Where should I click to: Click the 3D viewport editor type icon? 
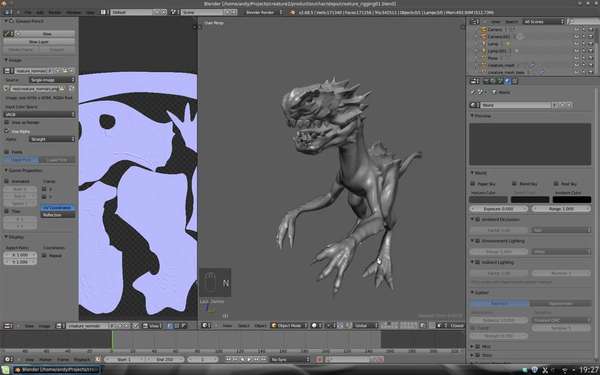206,326
